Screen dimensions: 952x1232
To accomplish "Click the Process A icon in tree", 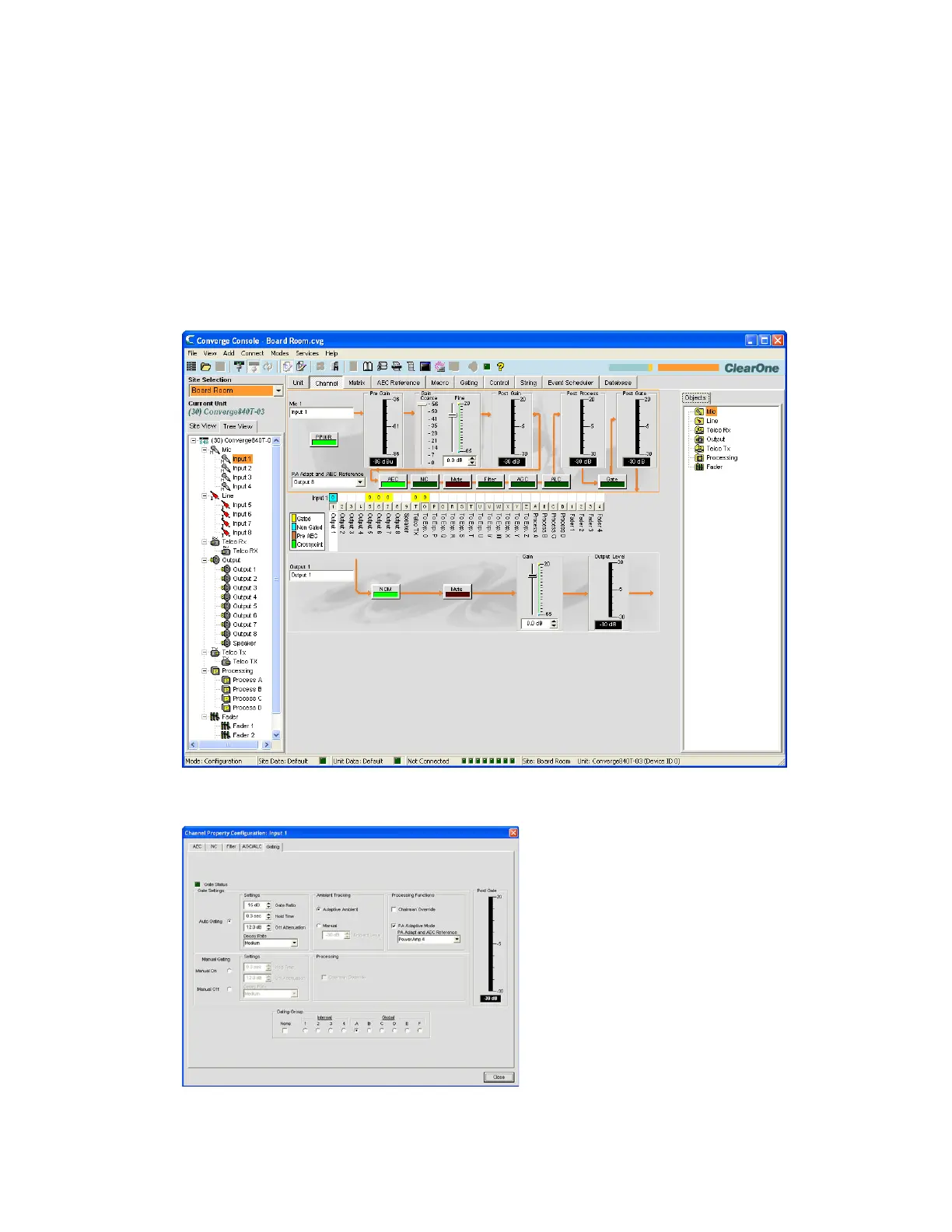I will click(226, 680).
